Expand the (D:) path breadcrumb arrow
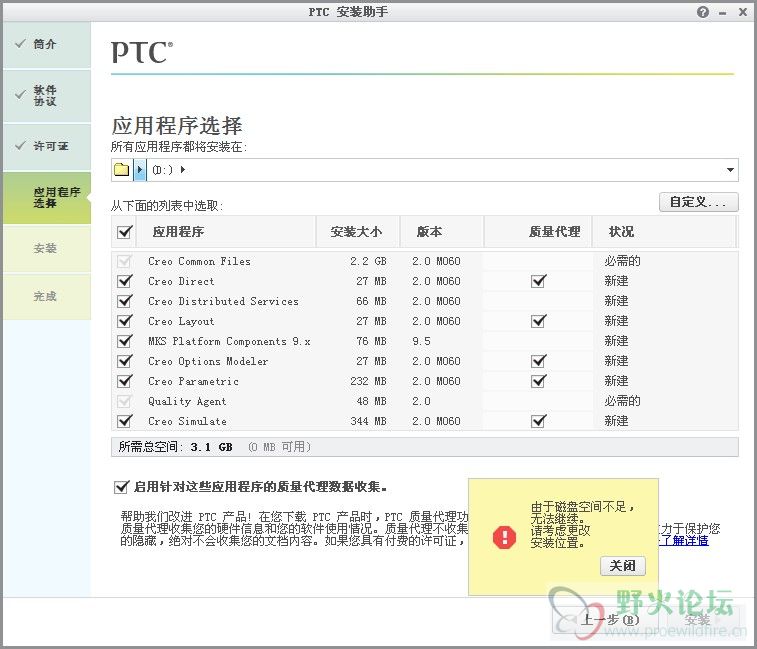 [183, 169]
